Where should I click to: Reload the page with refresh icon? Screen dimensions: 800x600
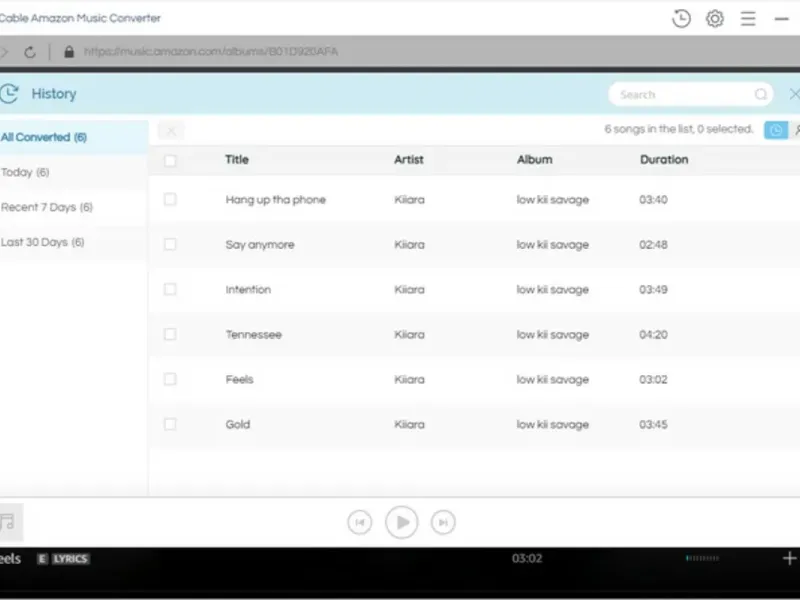30,52
